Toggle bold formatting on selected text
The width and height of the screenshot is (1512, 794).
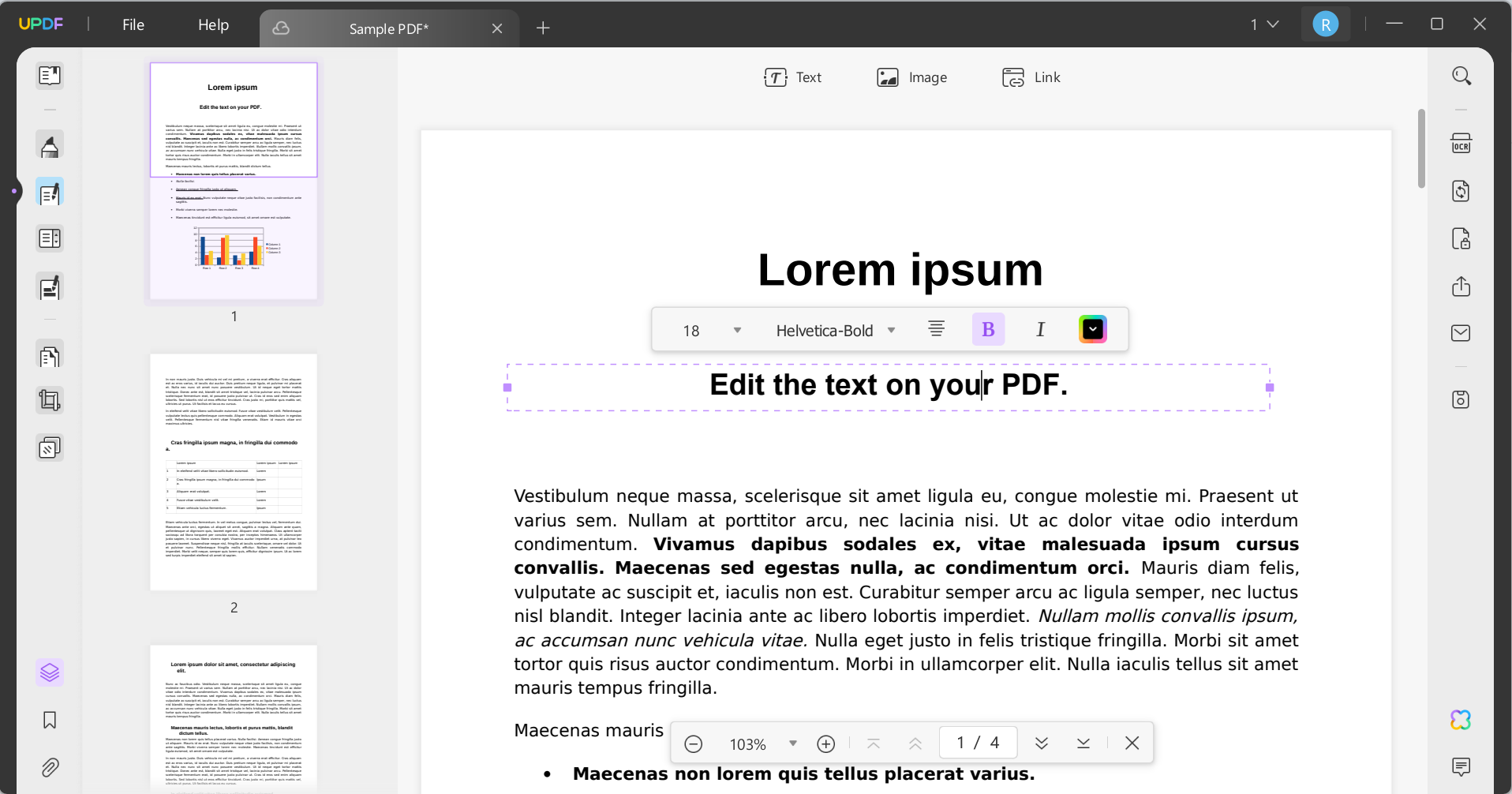tap(988, 328)
